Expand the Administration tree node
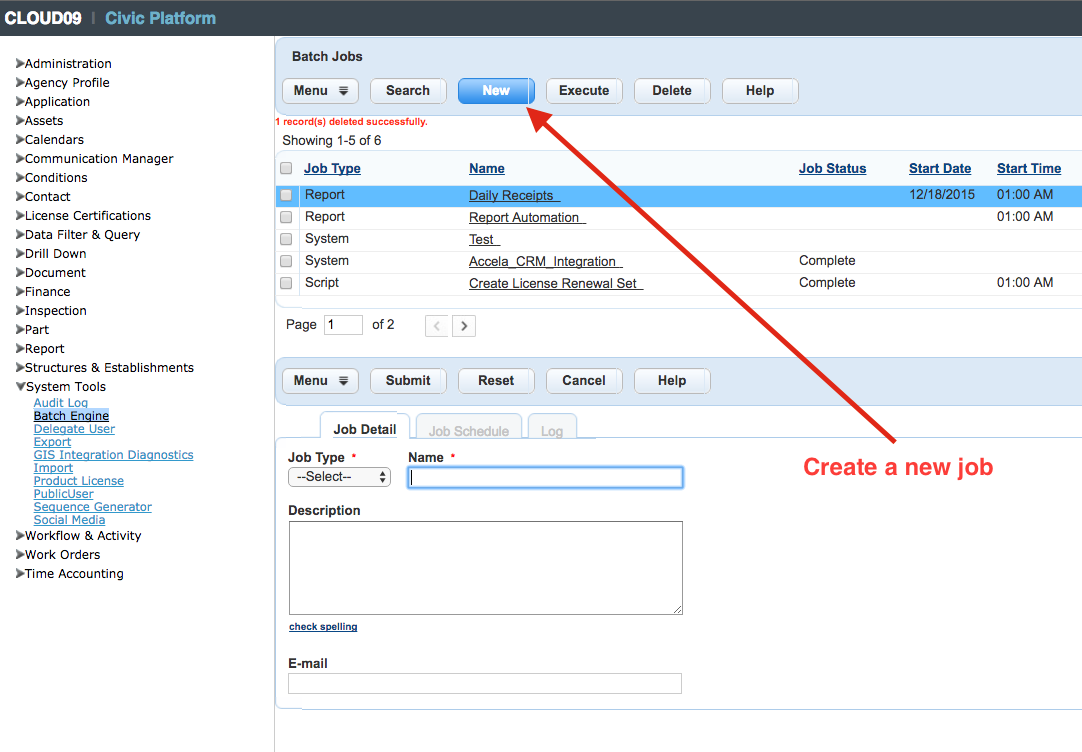This screenshot has width=1082, height=752. [x=20, y=64]
